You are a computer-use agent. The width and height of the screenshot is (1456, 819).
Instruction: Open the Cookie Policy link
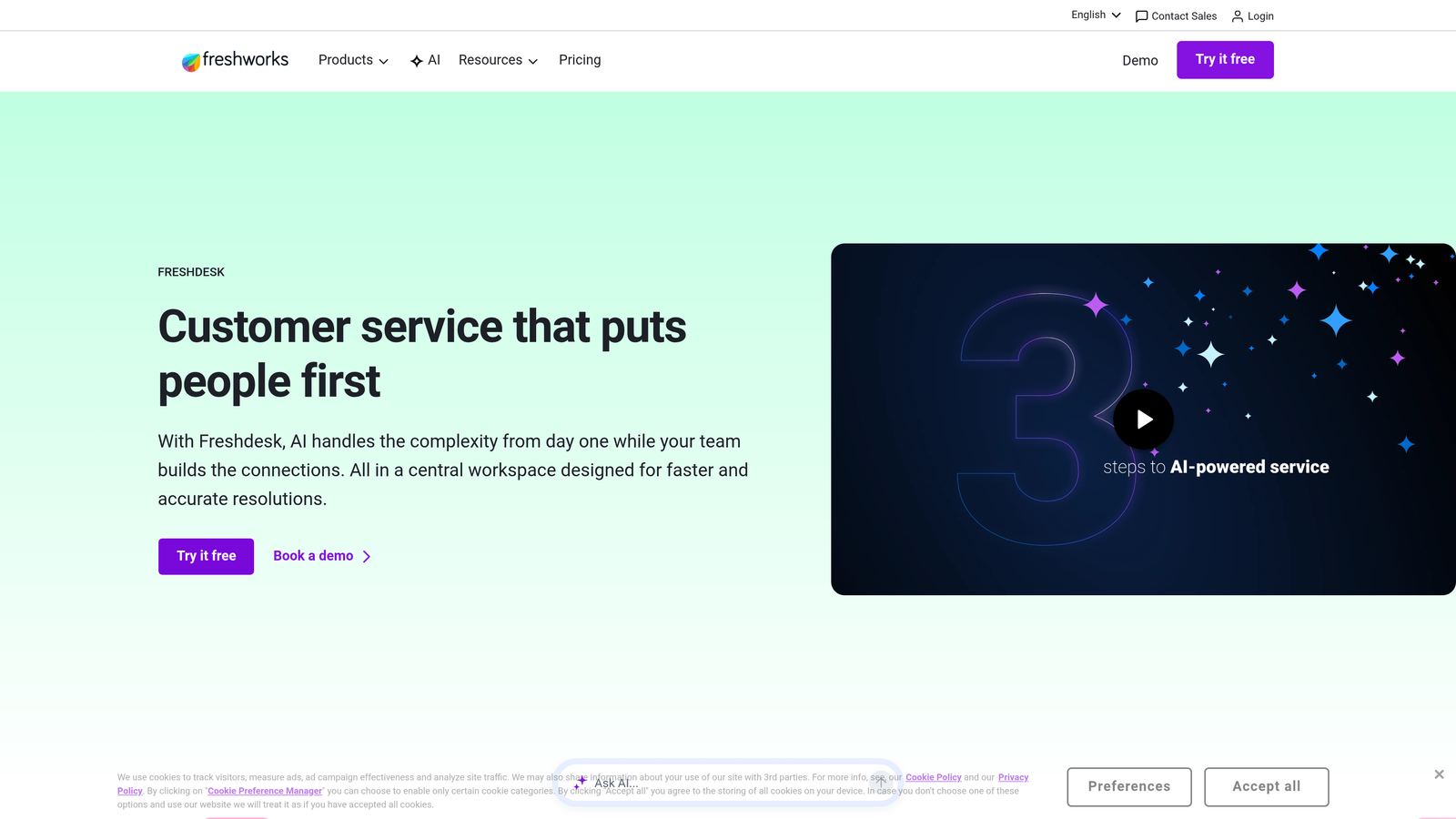click(x=934, y=777)
